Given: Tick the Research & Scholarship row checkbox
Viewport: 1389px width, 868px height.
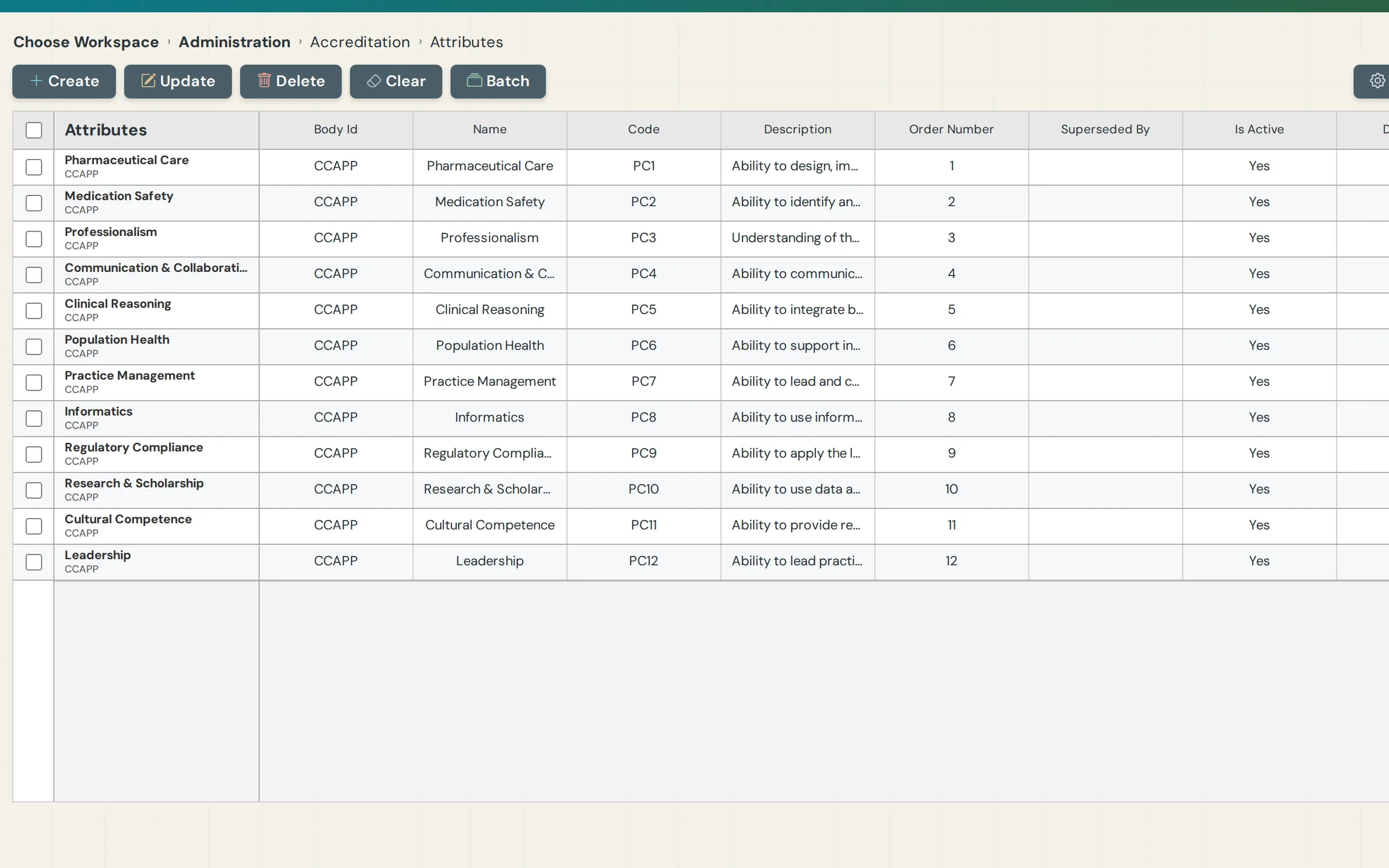Looking at the screenshot, I should pyautogui.click(x=34, y=490).
